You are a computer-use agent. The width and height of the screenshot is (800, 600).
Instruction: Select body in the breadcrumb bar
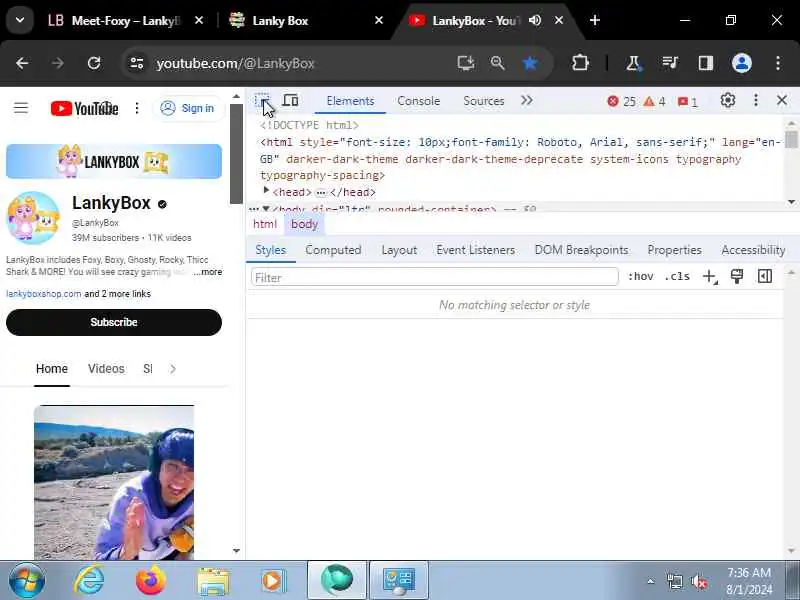304,224
